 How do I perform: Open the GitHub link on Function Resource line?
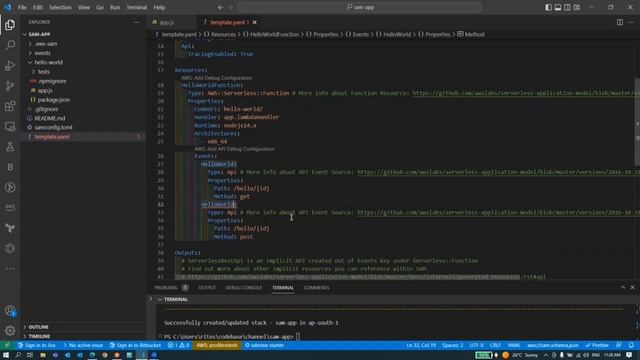pyautogui.click(x=526, y=93)
